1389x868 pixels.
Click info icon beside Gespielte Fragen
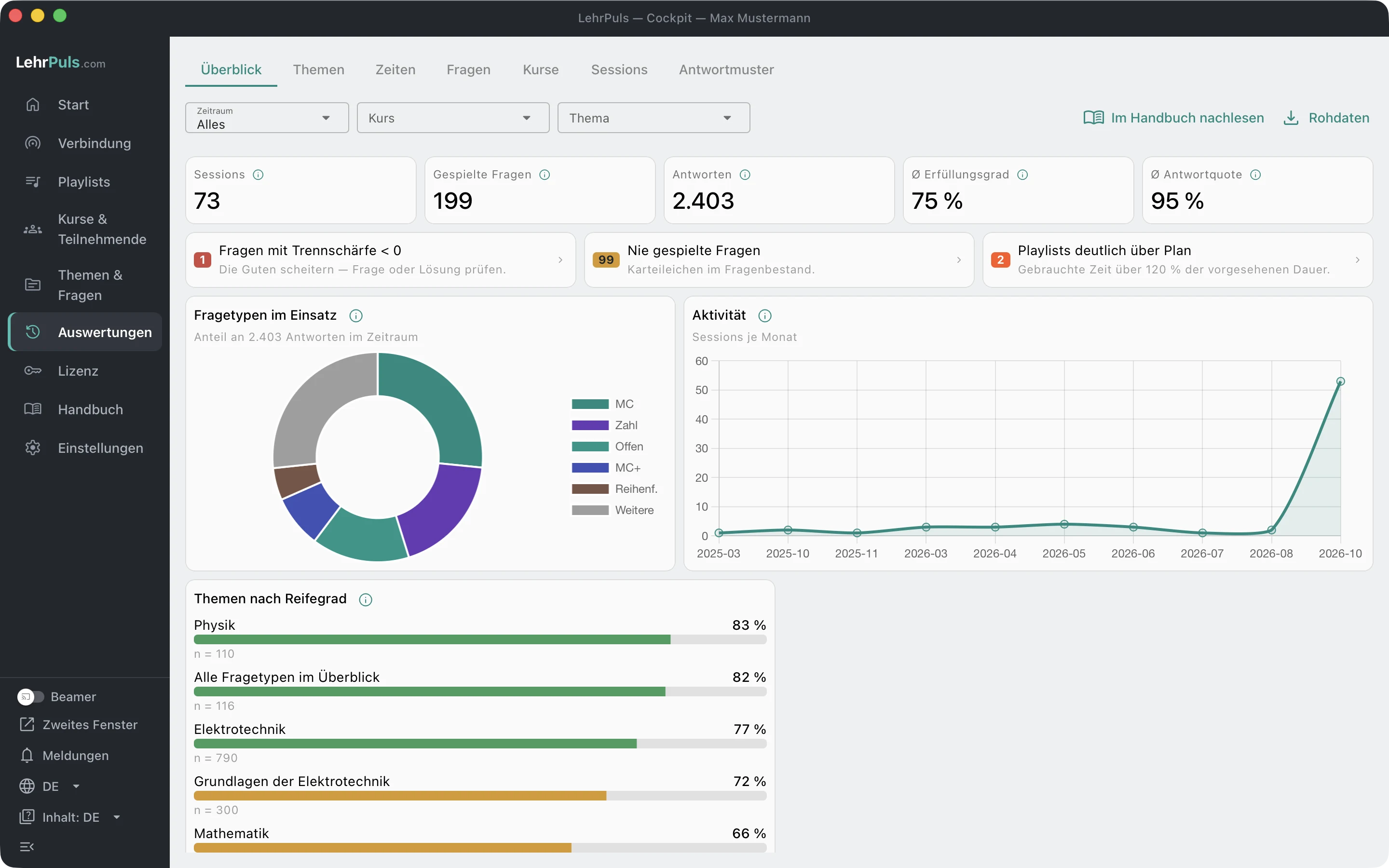(x=545, y=175)
